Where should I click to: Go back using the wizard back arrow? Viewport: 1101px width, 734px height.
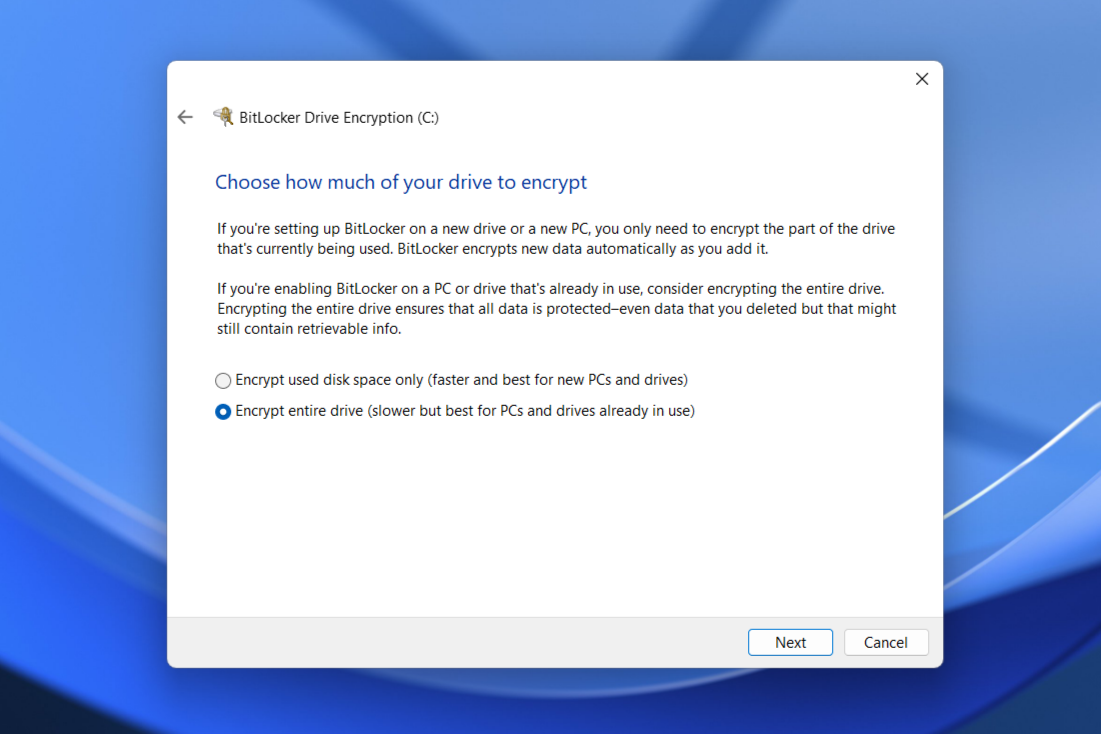(185, 117)
